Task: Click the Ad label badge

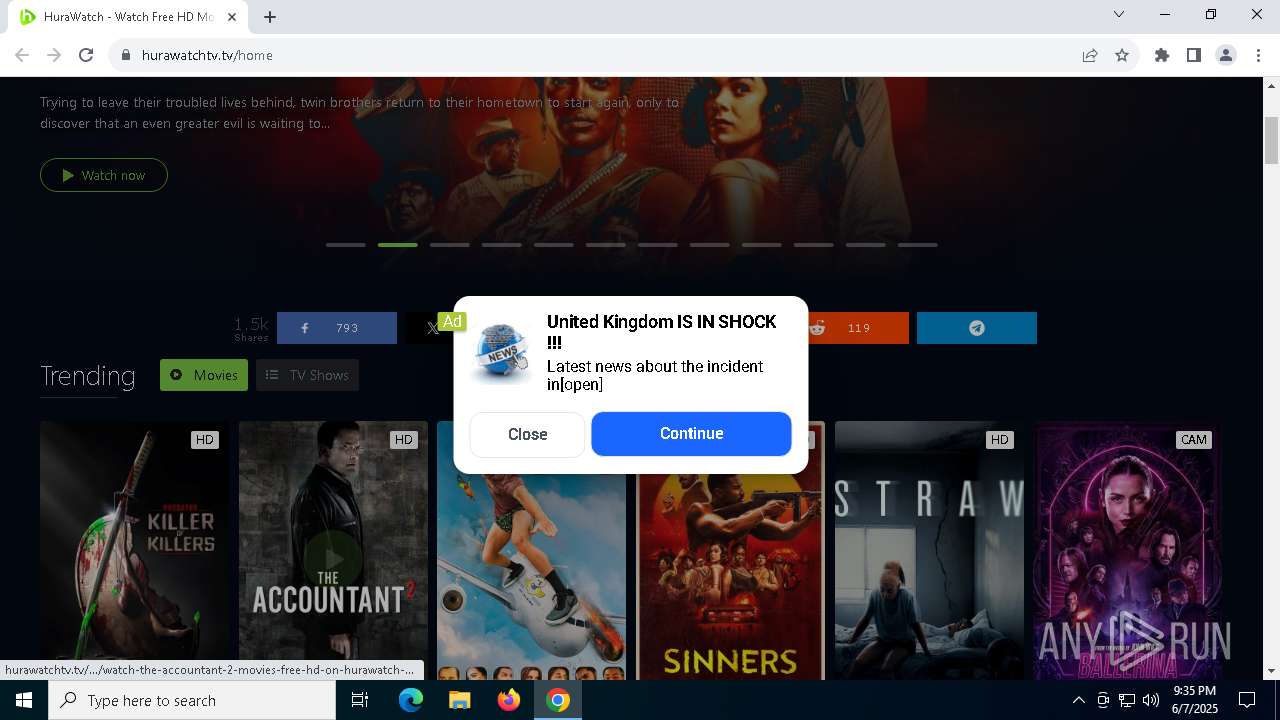Action: point(452,321)
